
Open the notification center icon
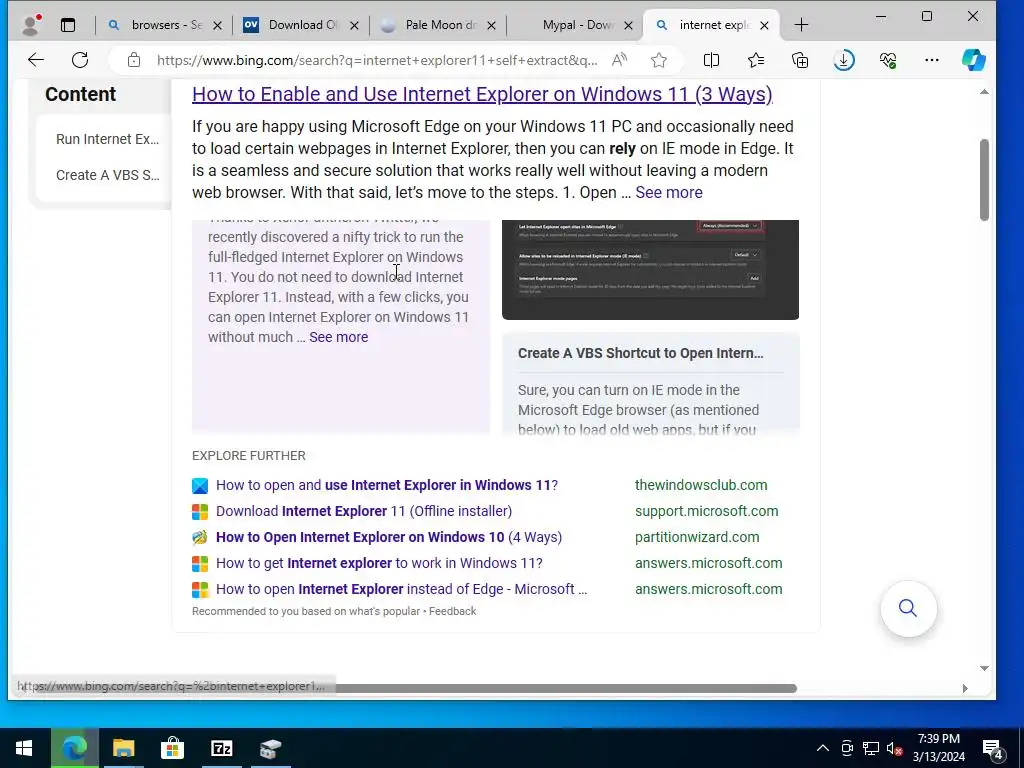point(993,749)
